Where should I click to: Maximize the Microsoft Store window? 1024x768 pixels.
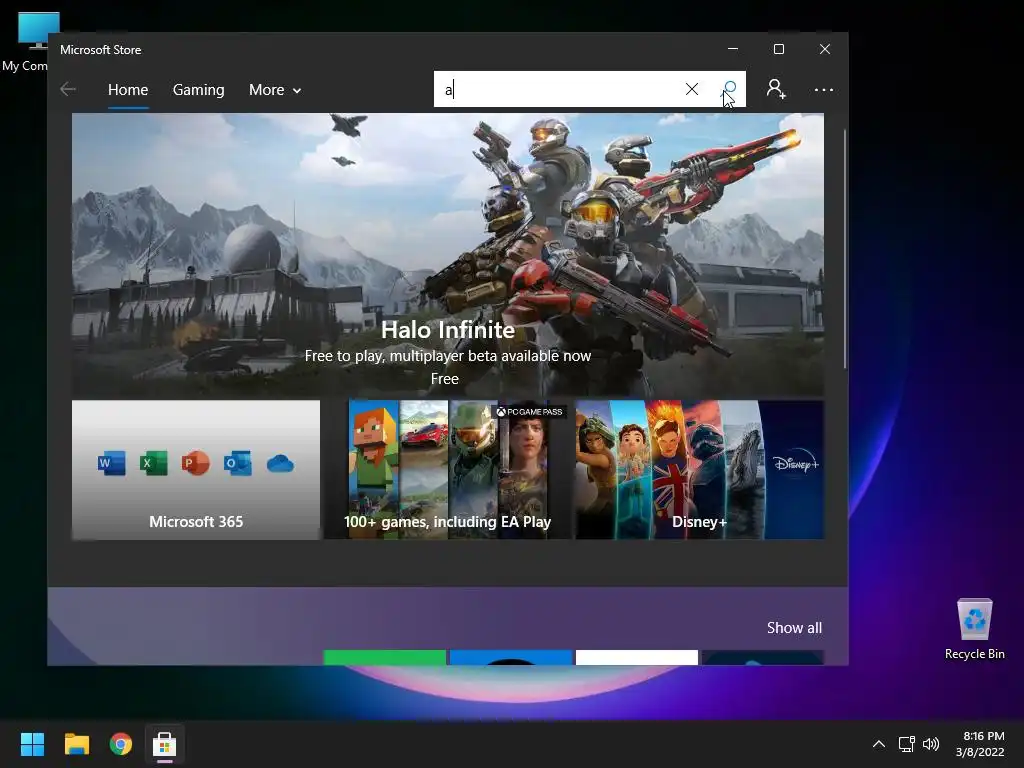click(778, 49)
